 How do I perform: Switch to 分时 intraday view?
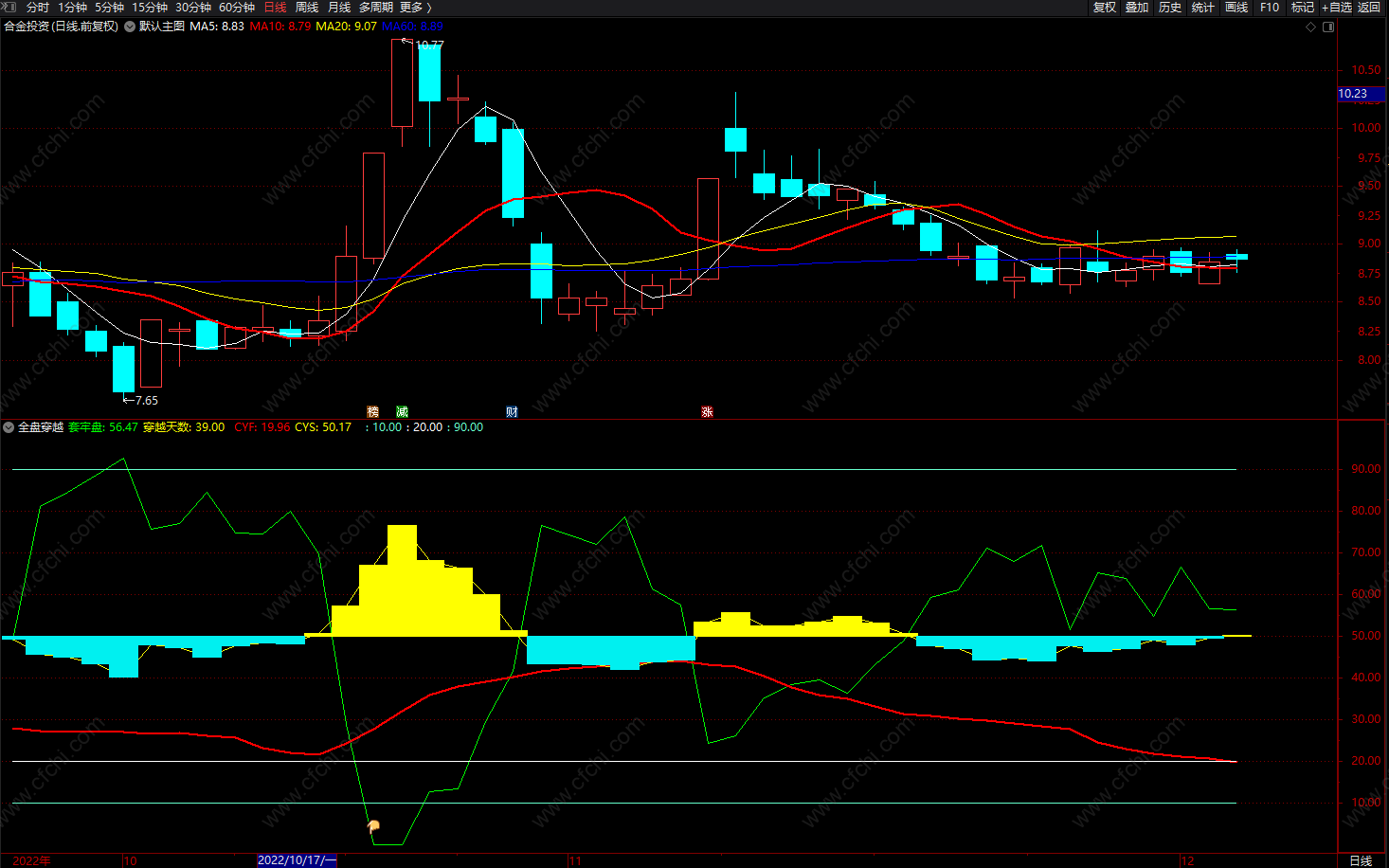(x=38, y=8)
